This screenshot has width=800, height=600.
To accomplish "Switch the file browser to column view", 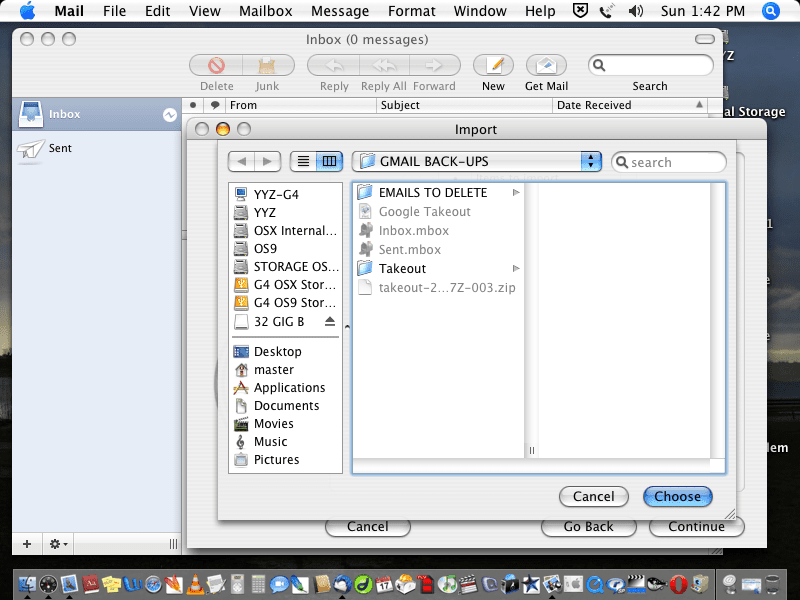I will [x=329, y=161].
